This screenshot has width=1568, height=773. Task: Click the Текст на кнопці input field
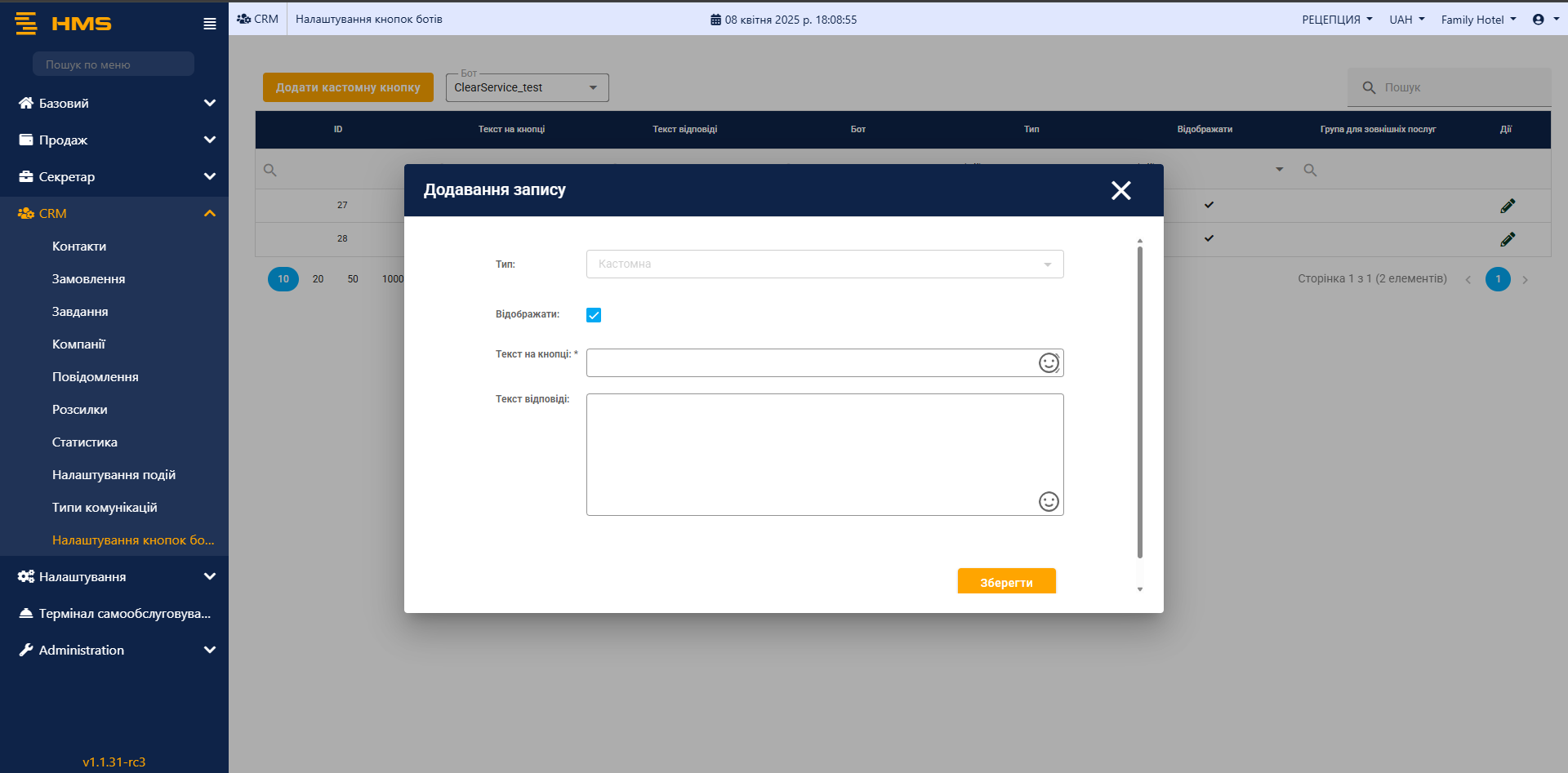808,363
